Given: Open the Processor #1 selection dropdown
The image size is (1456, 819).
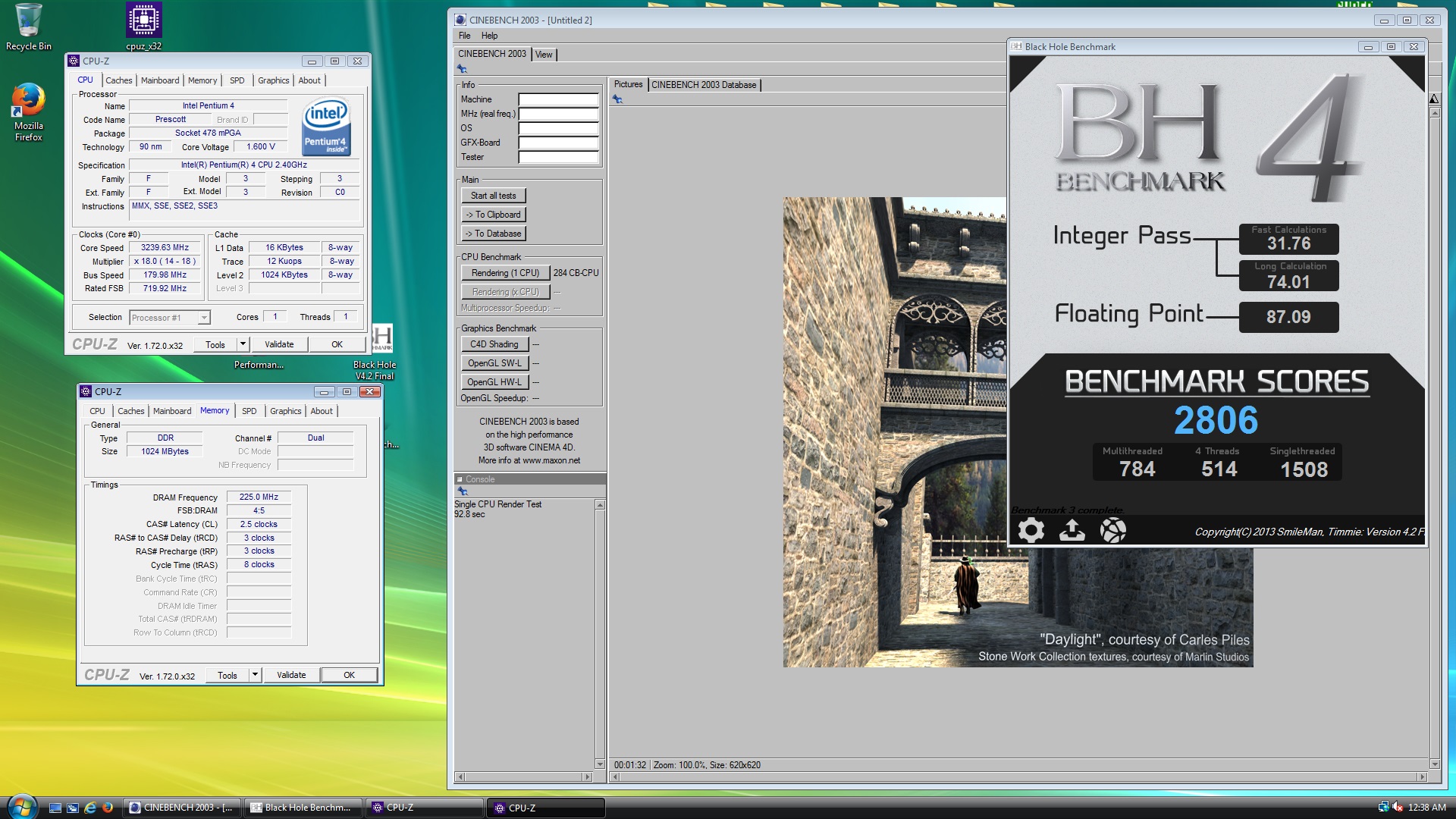Looking at the screenshot, I should pyautogui.click(x=170, y=318).
